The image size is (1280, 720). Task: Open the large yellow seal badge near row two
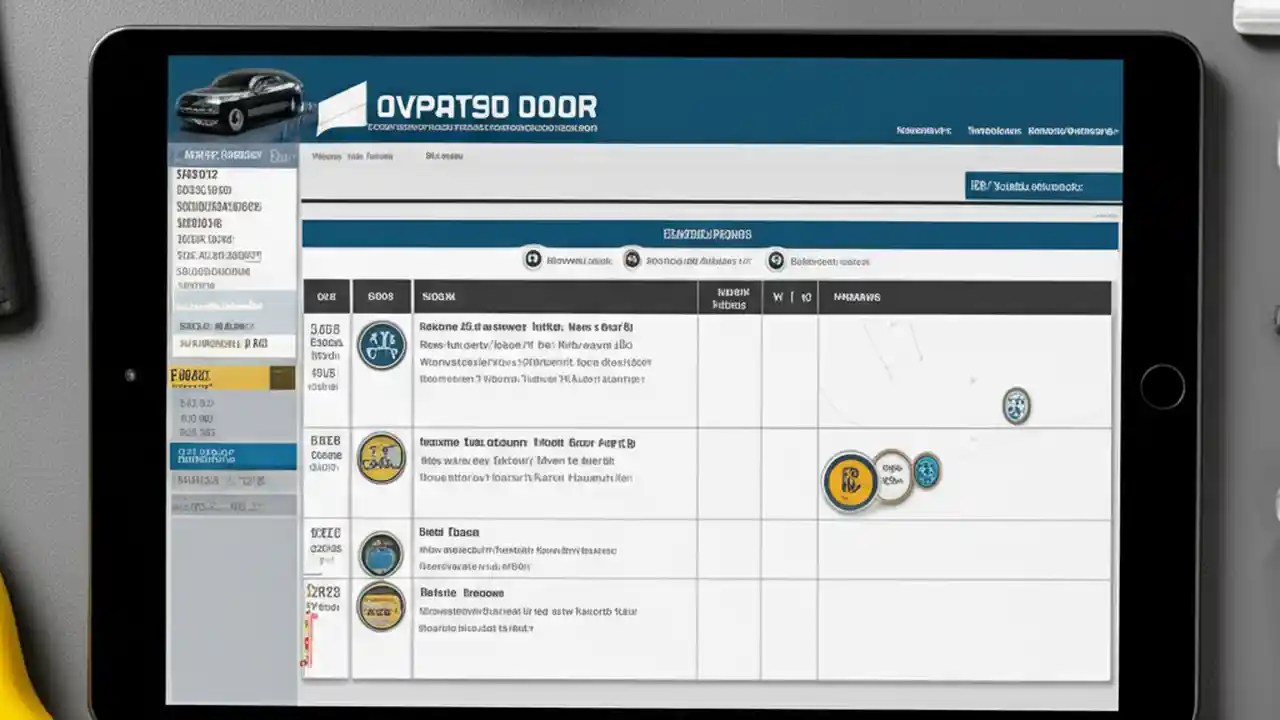(x=851, y=481)
